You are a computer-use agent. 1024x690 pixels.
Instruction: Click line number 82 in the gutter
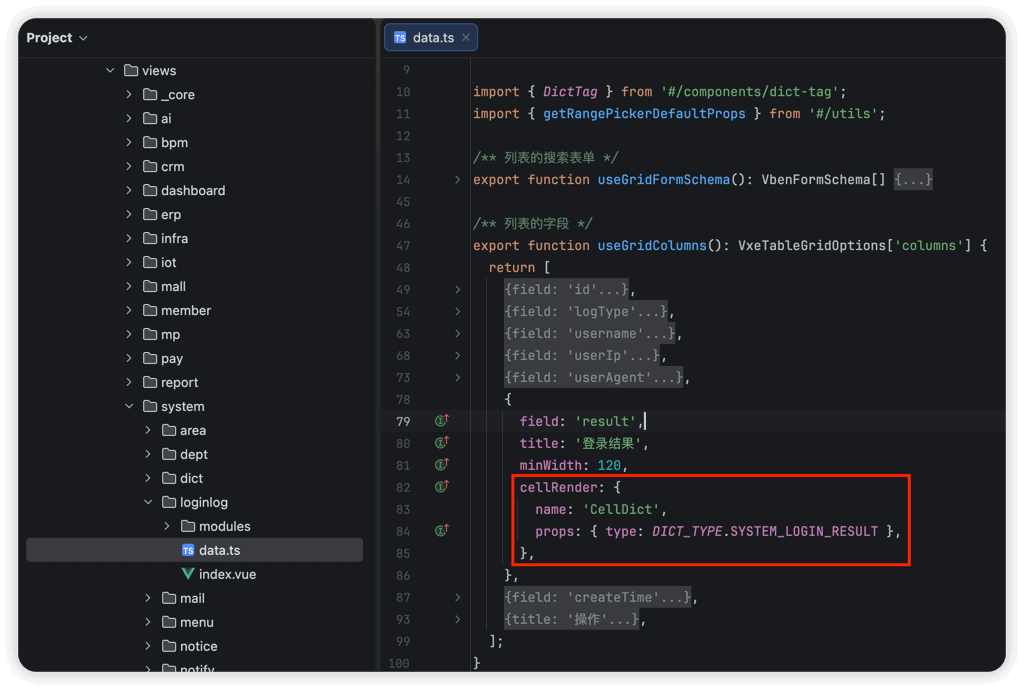tap(403, 487)
